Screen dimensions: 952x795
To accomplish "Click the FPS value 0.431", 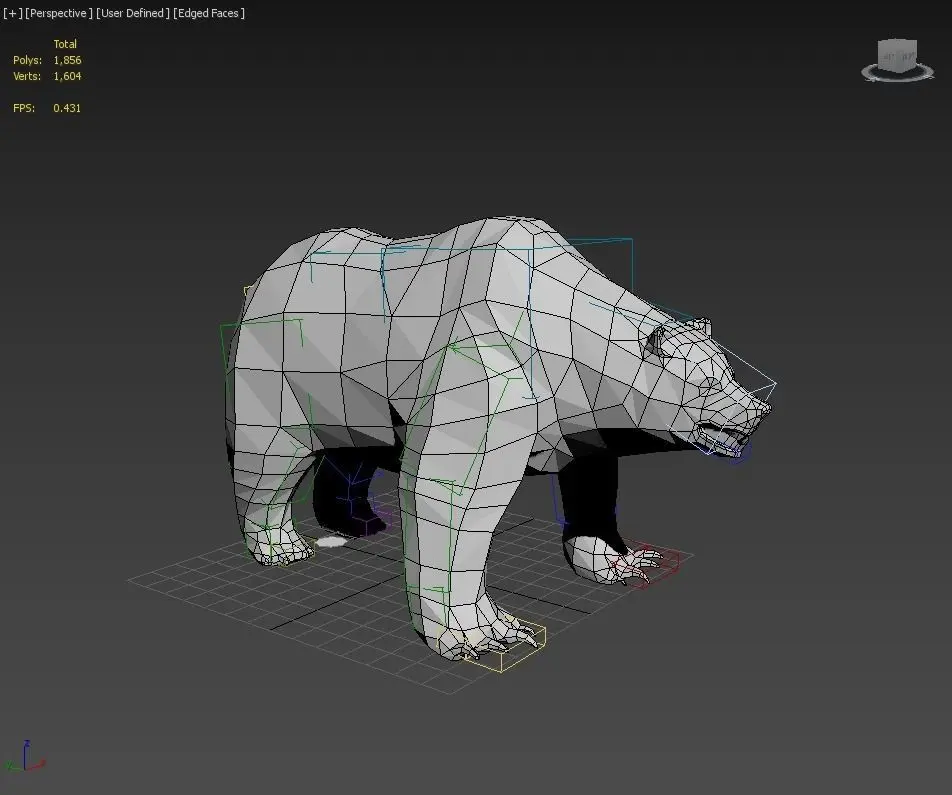I will tap(67, 108).
